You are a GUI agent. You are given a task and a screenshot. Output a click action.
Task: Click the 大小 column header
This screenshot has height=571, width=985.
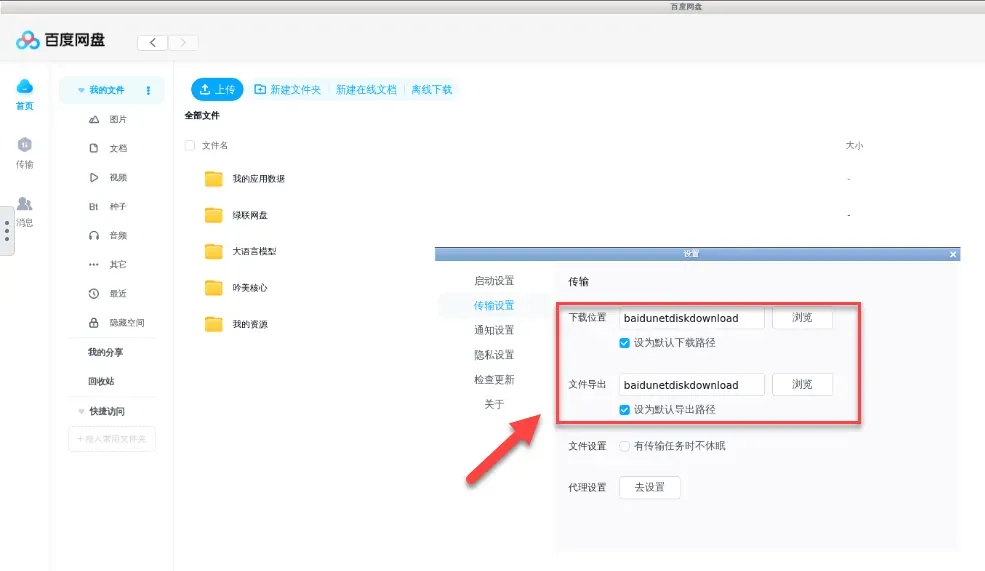pos(854,146)
